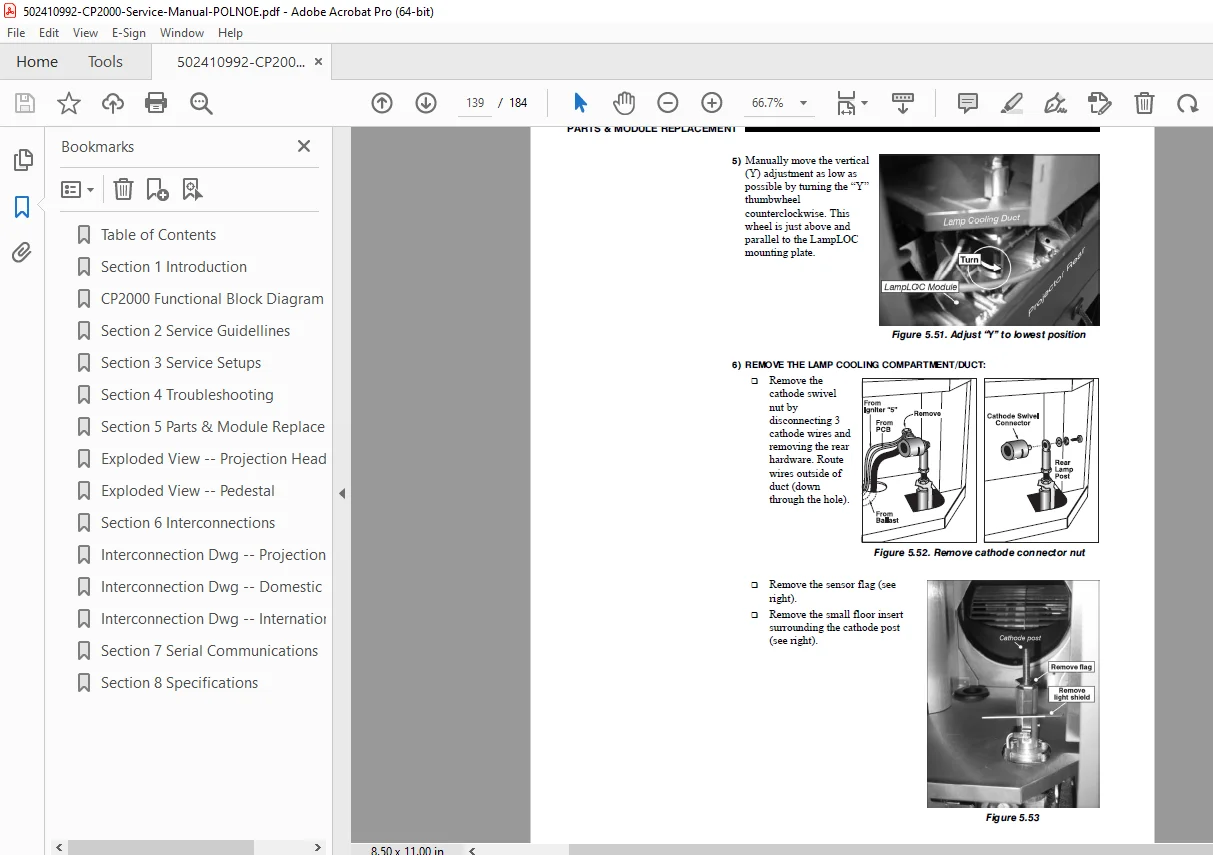The width and height of the screenshot is (1213, 855).
Task: Add a comment note icon
Action: pos(967,103)
